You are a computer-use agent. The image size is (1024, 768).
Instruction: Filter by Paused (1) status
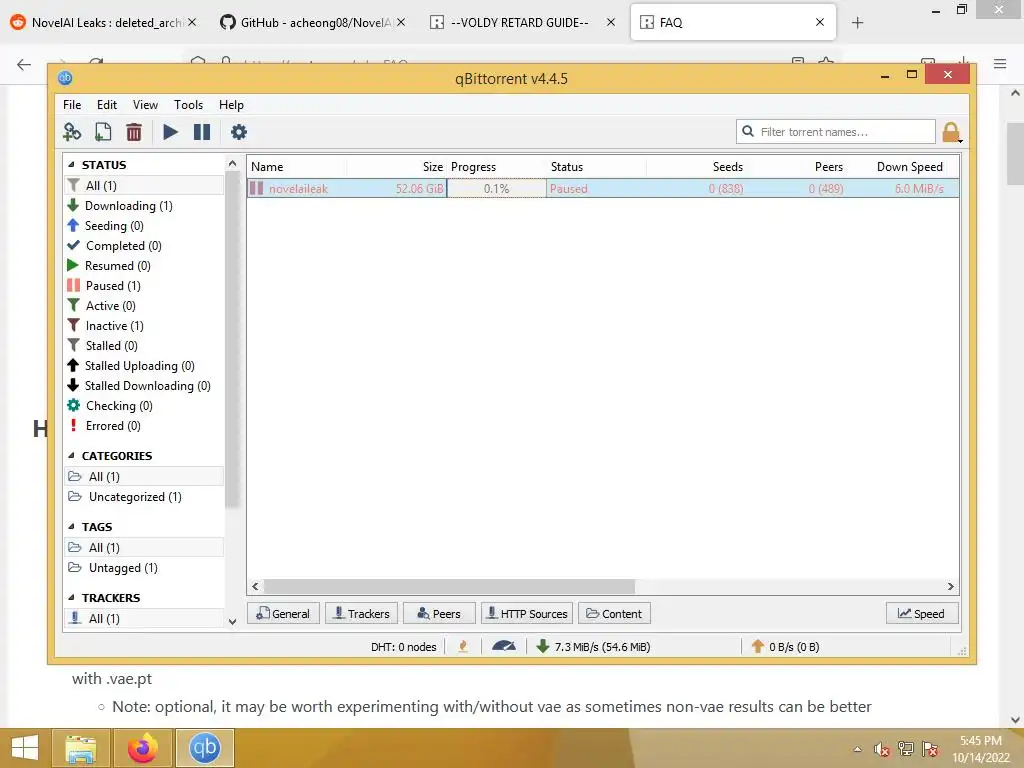pyautogui.click(x=144, y=285)
